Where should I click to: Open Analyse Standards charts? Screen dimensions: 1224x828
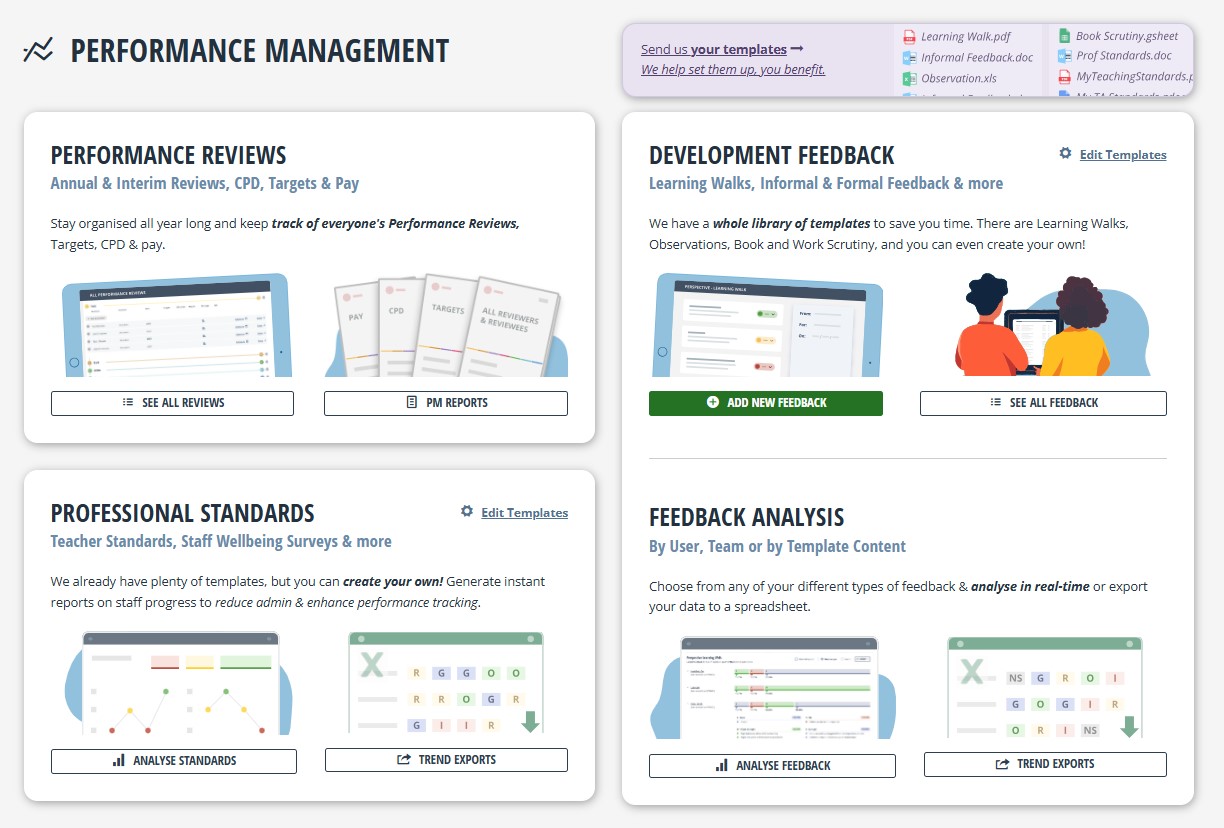pyautogui.click(x=174, y=761)
